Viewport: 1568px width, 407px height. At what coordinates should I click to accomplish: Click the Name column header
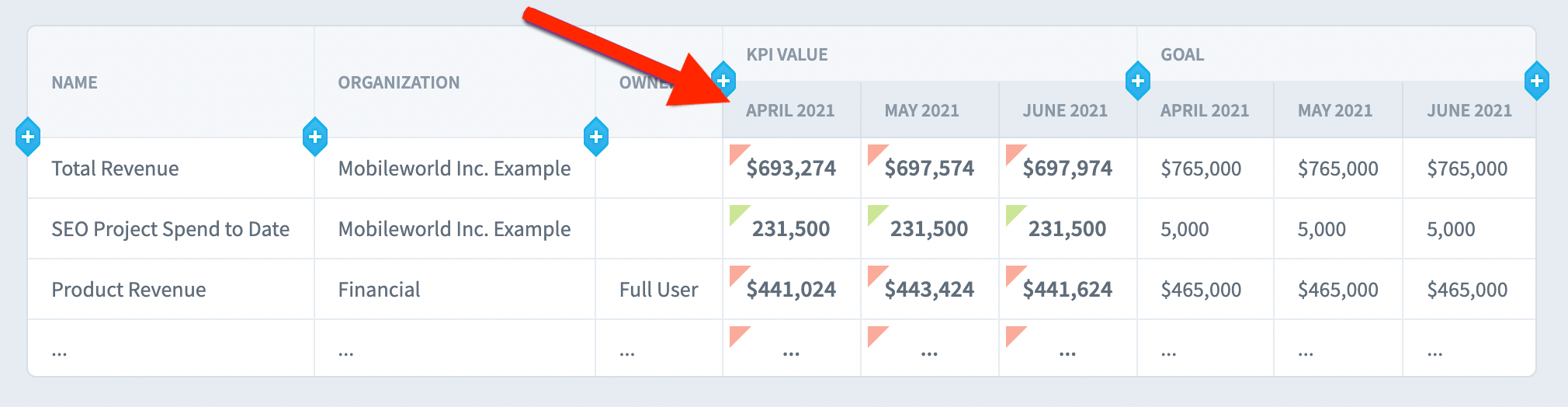(75, 82)
